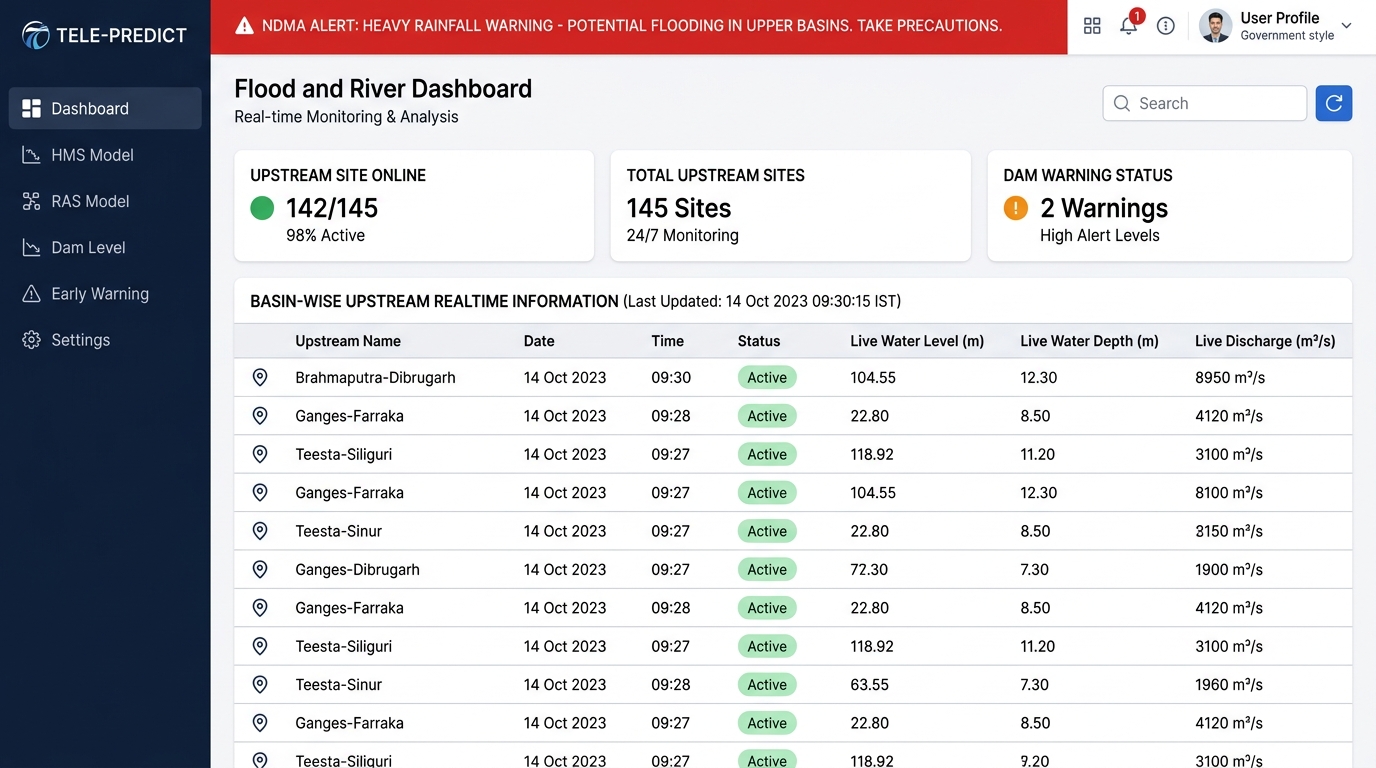Image resolution: width=1376 pixels, height=768 pixels.
Task: Click the Active badge in the Ganges-Dibrugarh row
Action: pos(767,570)
